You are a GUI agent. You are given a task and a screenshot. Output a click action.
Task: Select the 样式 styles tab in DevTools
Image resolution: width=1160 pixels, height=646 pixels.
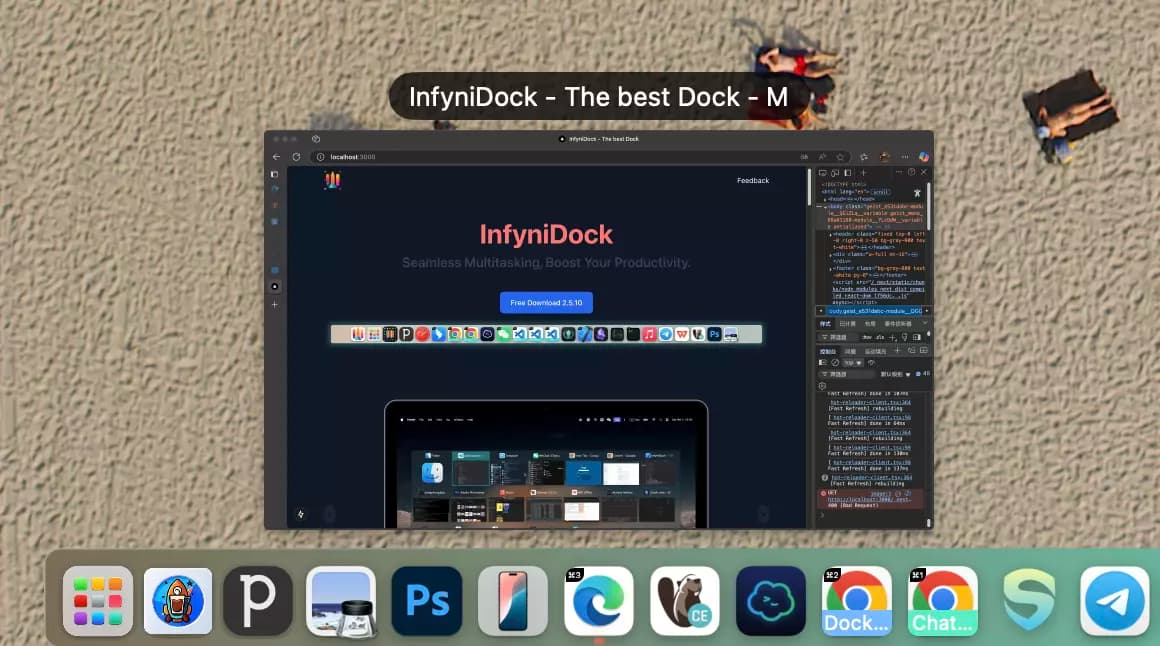click(x=825, y=323)
